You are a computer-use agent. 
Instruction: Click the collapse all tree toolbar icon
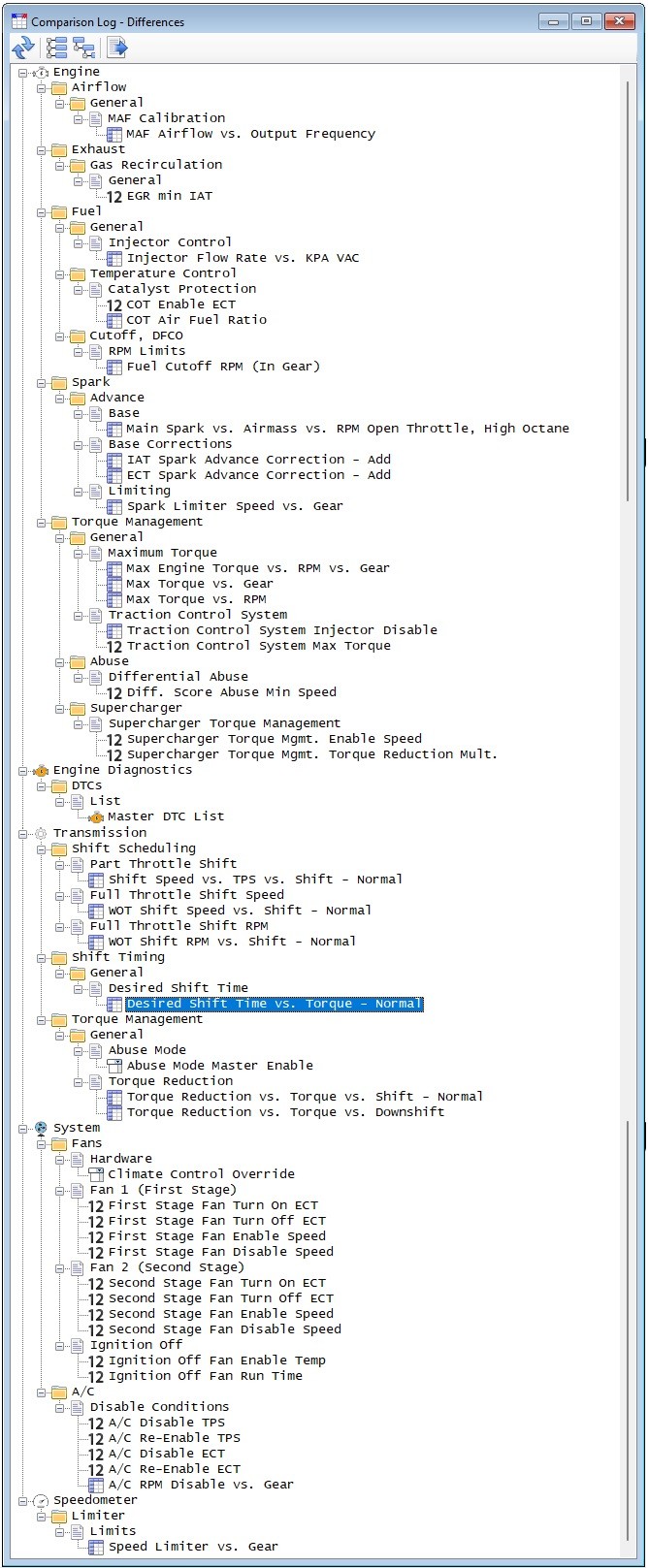pos(84,47)
